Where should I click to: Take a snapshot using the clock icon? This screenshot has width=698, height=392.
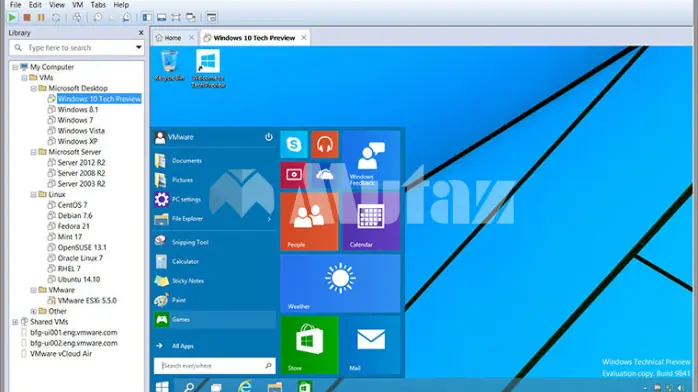coord(97,17)
